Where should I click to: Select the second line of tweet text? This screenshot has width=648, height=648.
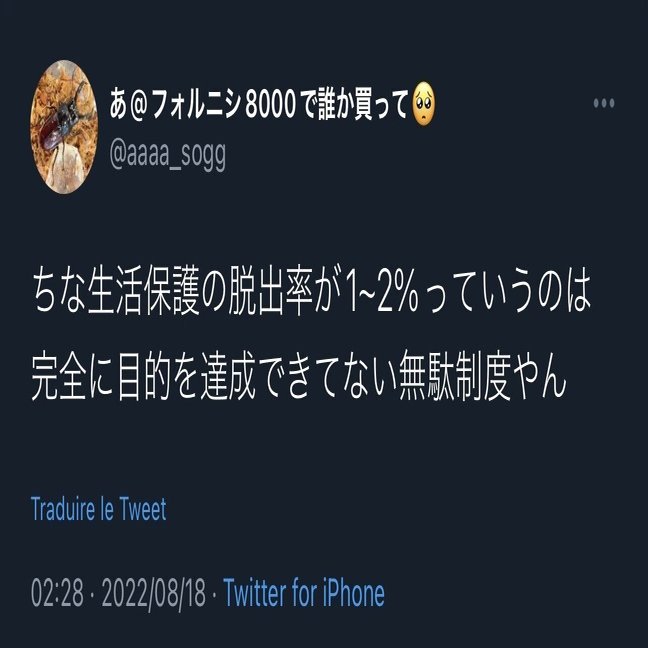pos(298,375)
